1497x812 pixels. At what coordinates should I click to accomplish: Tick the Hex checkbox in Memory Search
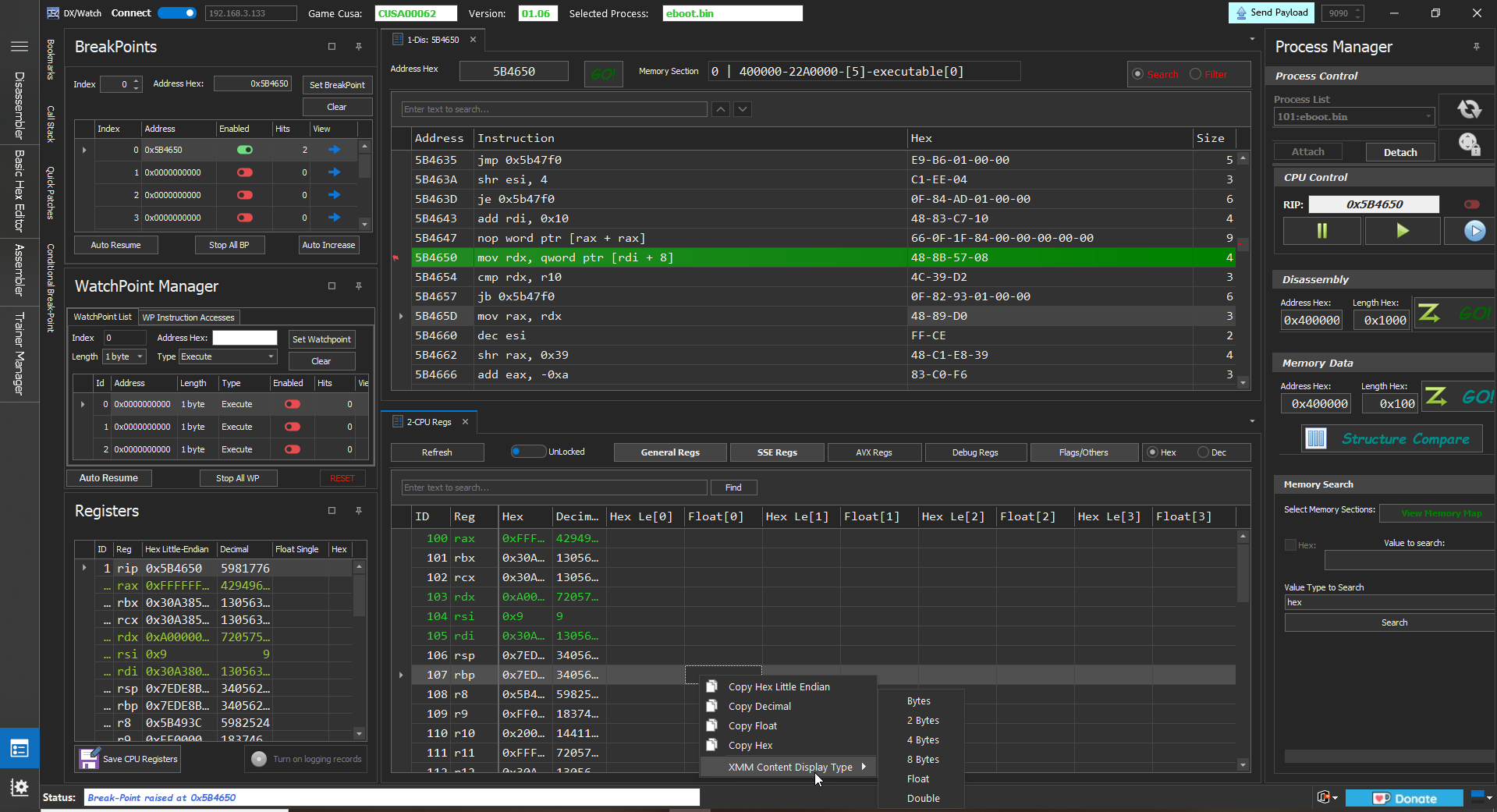[x=1290, y=545]
